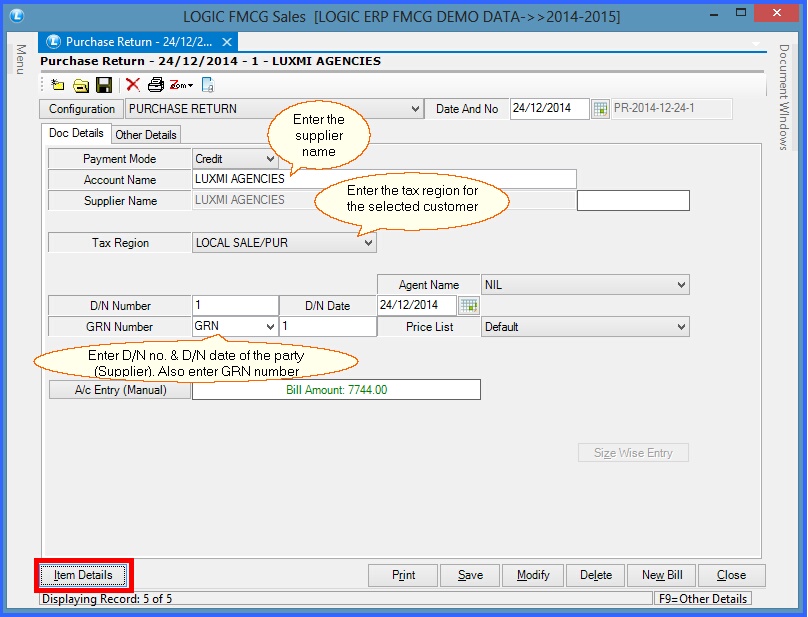Open calendar picker next to D/N Date
808x617 pixels.
tap(468, 305)
